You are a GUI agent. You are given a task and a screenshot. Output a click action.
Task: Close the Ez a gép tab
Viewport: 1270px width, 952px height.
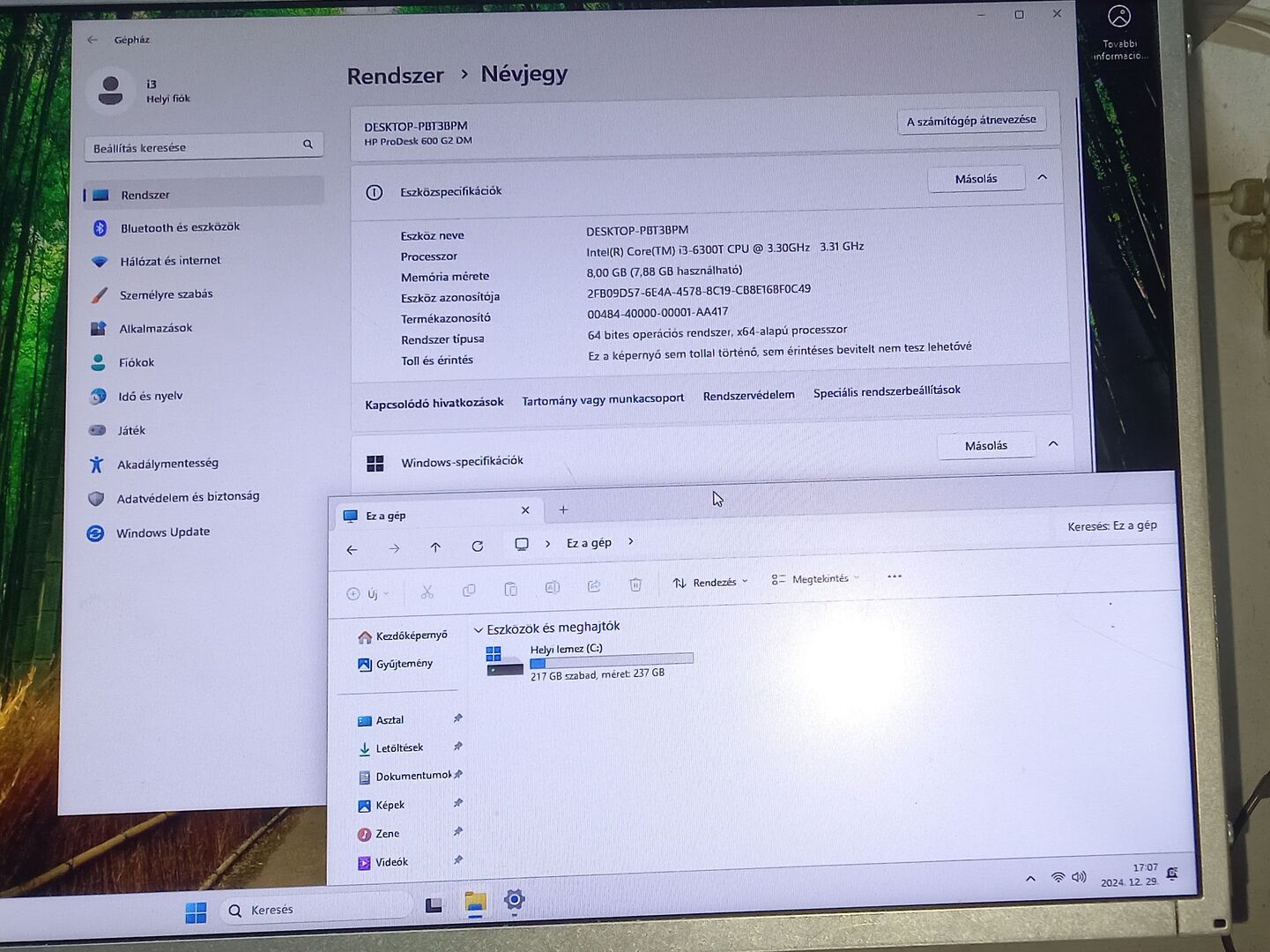tap(525, 510)
